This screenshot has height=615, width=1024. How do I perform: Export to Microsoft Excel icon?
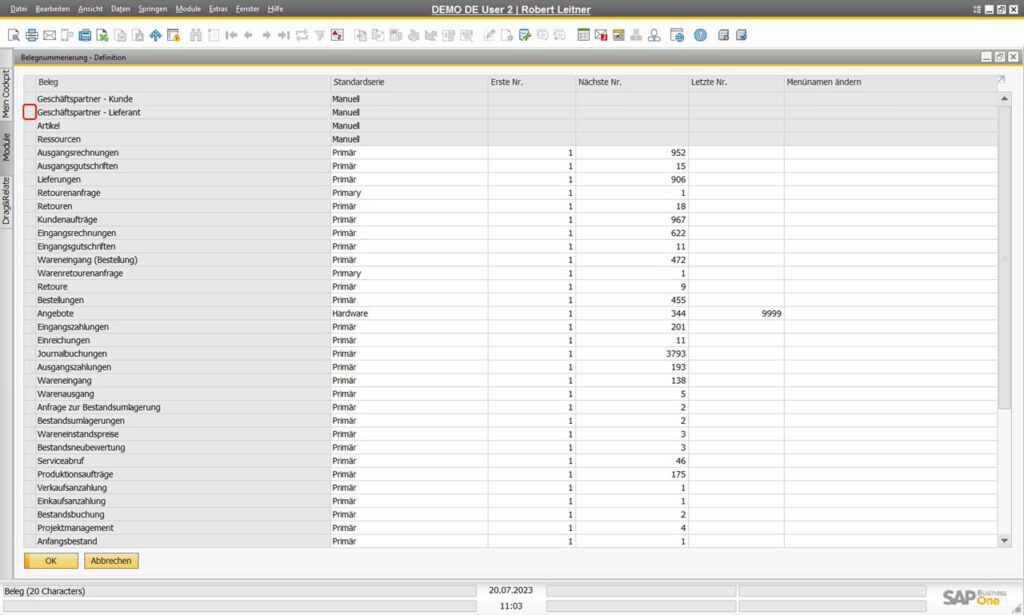(102, 35)
